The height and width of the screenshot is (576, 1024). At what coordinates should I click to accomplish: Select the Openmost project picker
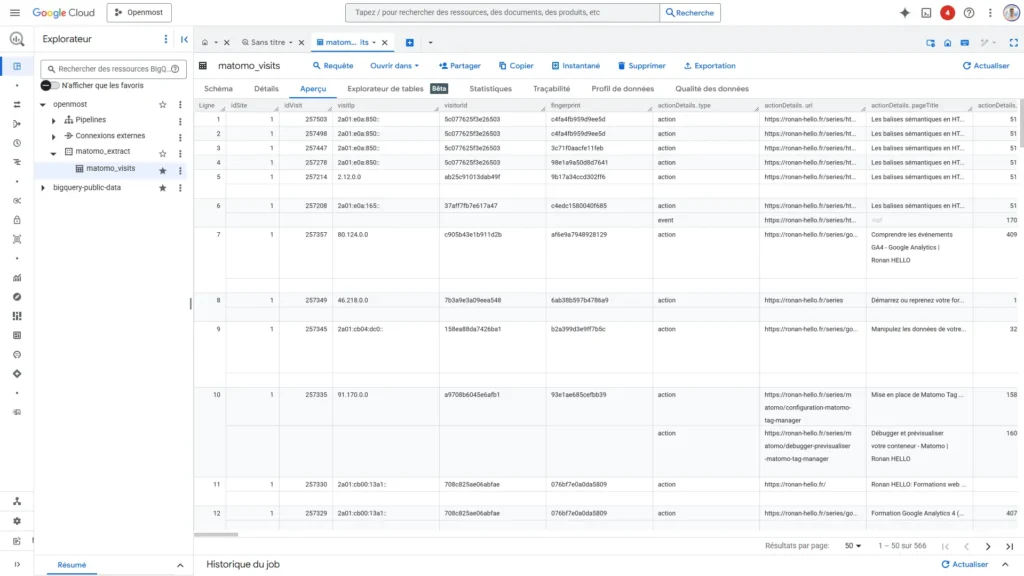coord(139,13)
